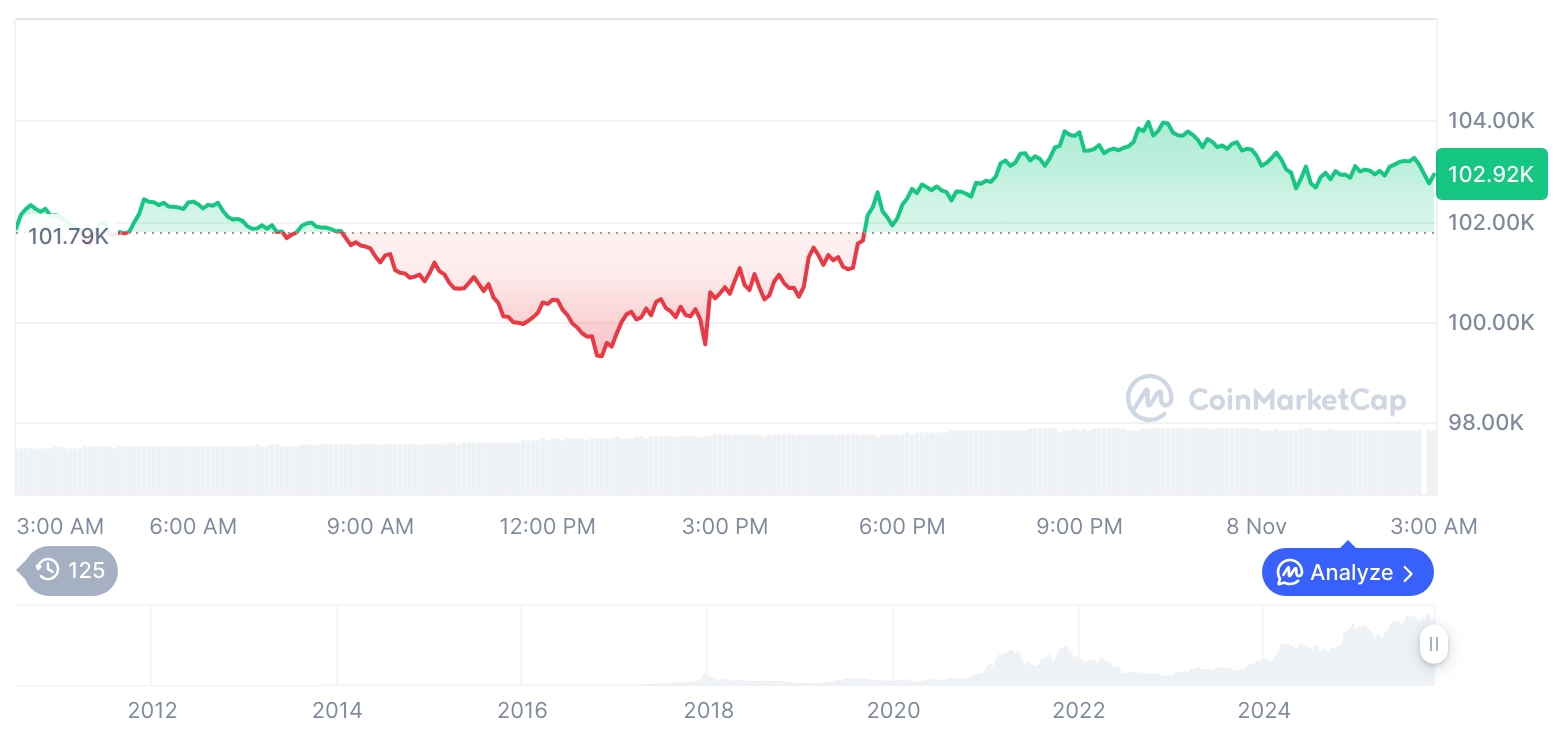Open the Analyze button
This screenshot has height=732, width=1566.
1347,573
